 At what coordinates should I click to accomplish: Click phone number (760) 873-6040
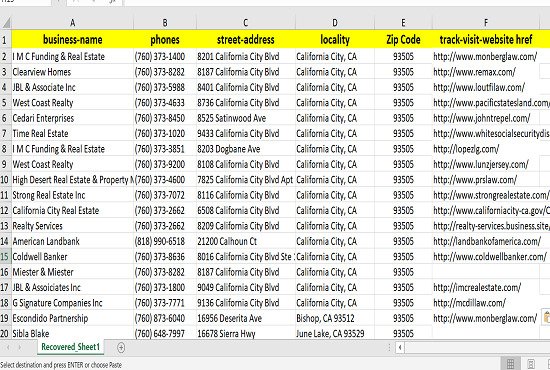pyautogui.click(x=165, y=318)
